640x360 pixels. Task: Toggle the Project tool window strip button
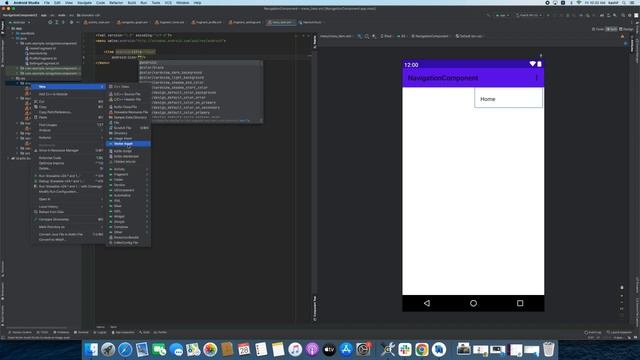click(2, 27)
